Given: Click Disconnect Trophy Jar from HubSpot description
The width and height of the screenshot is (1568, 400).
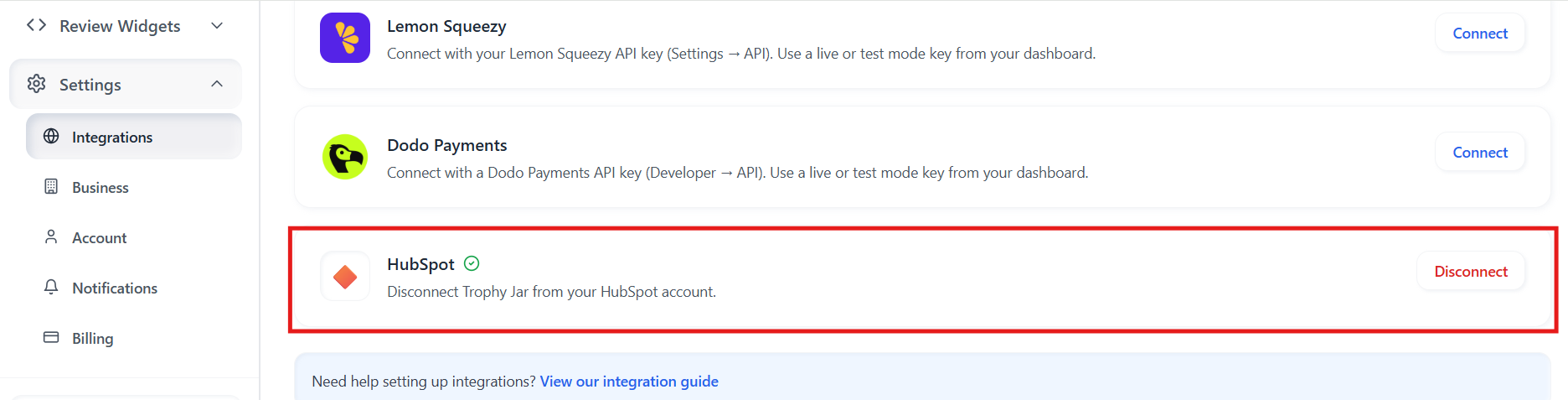Looking at the screenshot, I should coord(551,292).
